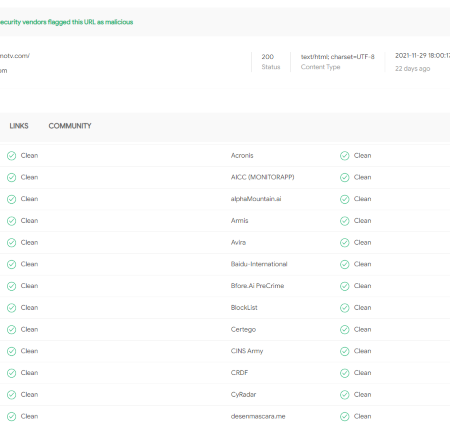Switch to the COMMUNITY tab
This screenshot has height=422, width=450.
[x=70, y=126]
